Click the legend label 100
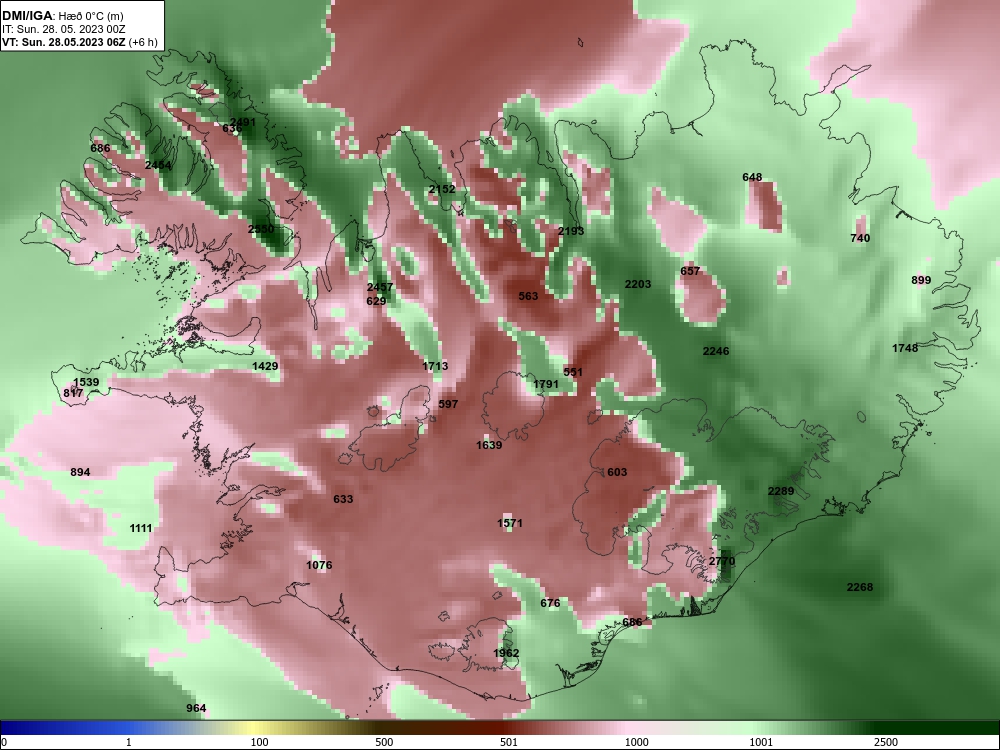Screen dimensions: 1000x750 point(260,742)
